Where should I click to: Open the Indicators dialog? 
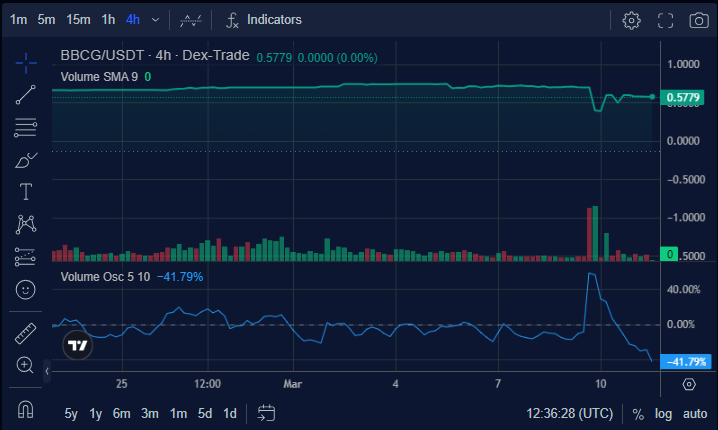tap(264, 20)
